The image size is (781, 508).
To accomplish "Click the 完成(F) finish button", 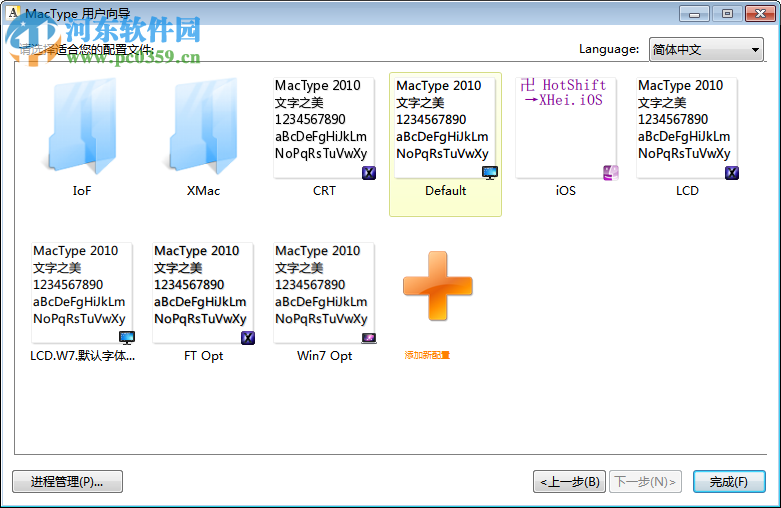I will (729, 482).
